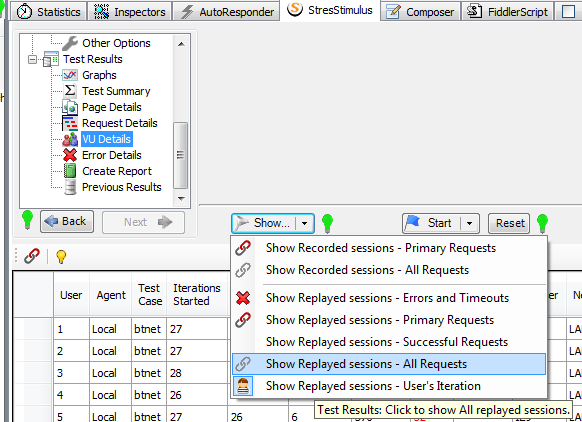Click the Reset button

(x=509, y=223)
